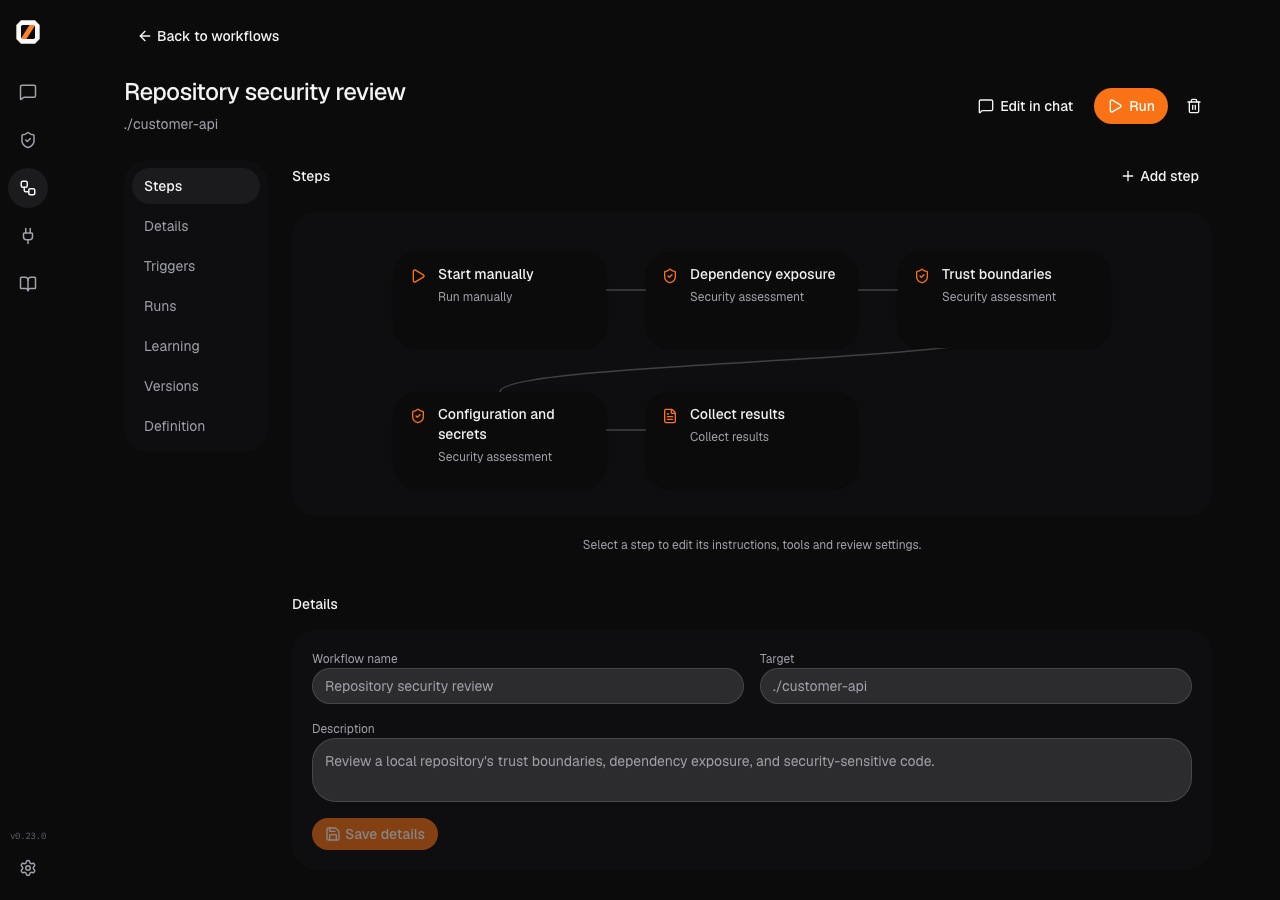Click into the Description text area
Screen dimensions: 1280x900
pyautogui.click(x=752, y=770)
